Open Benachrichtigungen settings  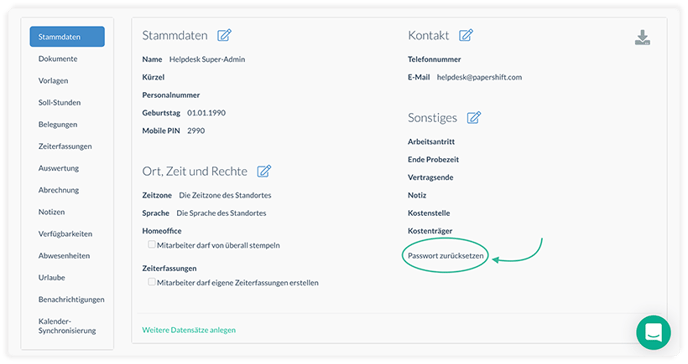71,300
